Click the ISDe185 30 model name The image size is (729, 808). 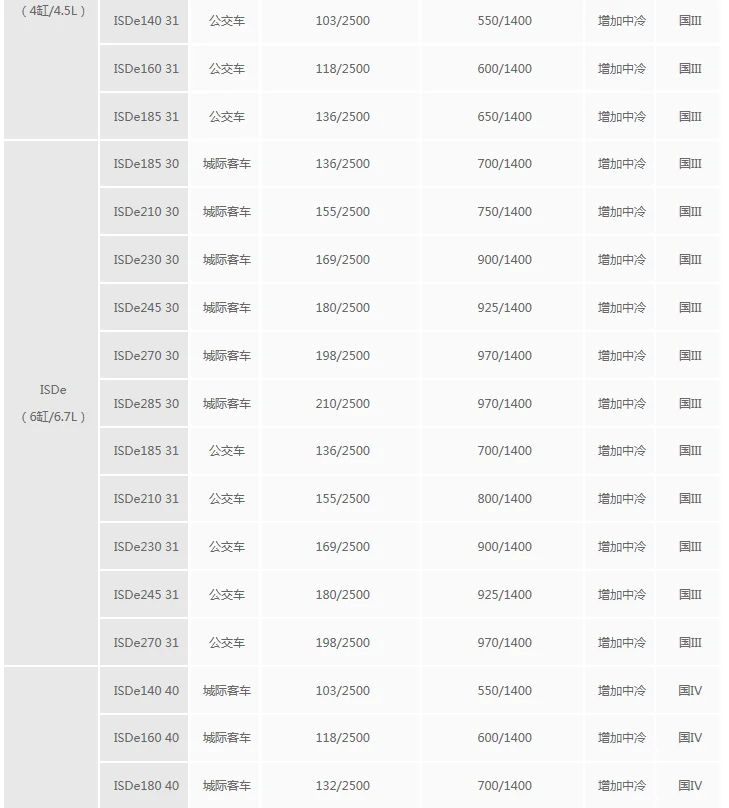click(146, 164)
